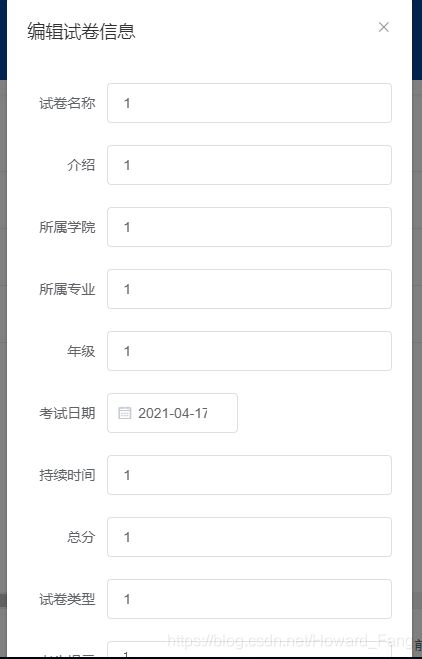Focus the 试卷名称 text input box
Screen dimensions: 422x659
click(x=249, y=103)
